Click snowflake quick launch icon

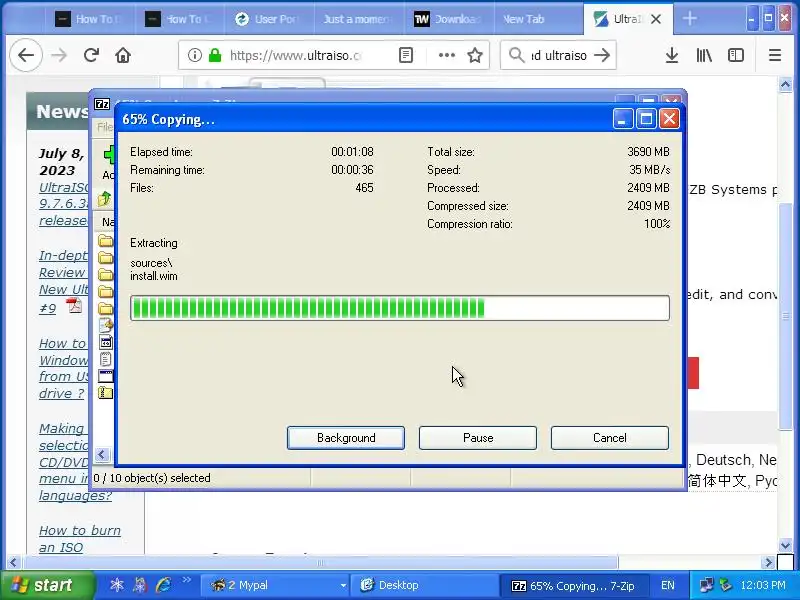117,585
